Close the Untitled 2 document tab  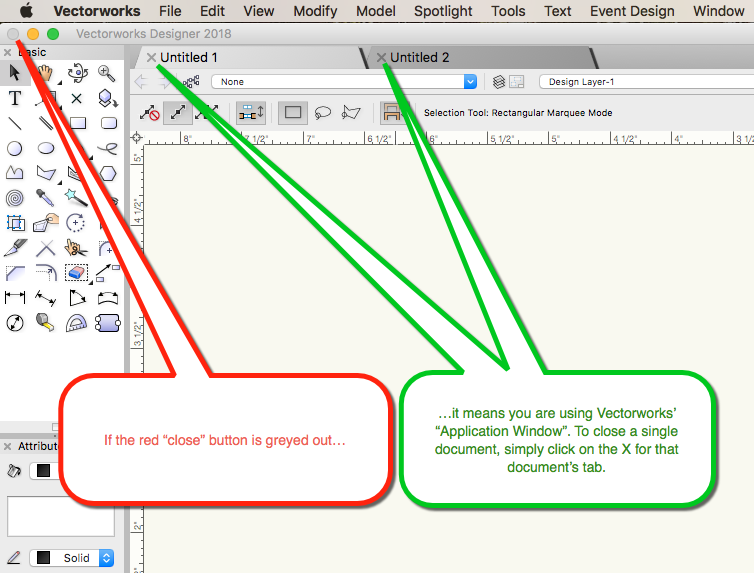click(381, 58)
